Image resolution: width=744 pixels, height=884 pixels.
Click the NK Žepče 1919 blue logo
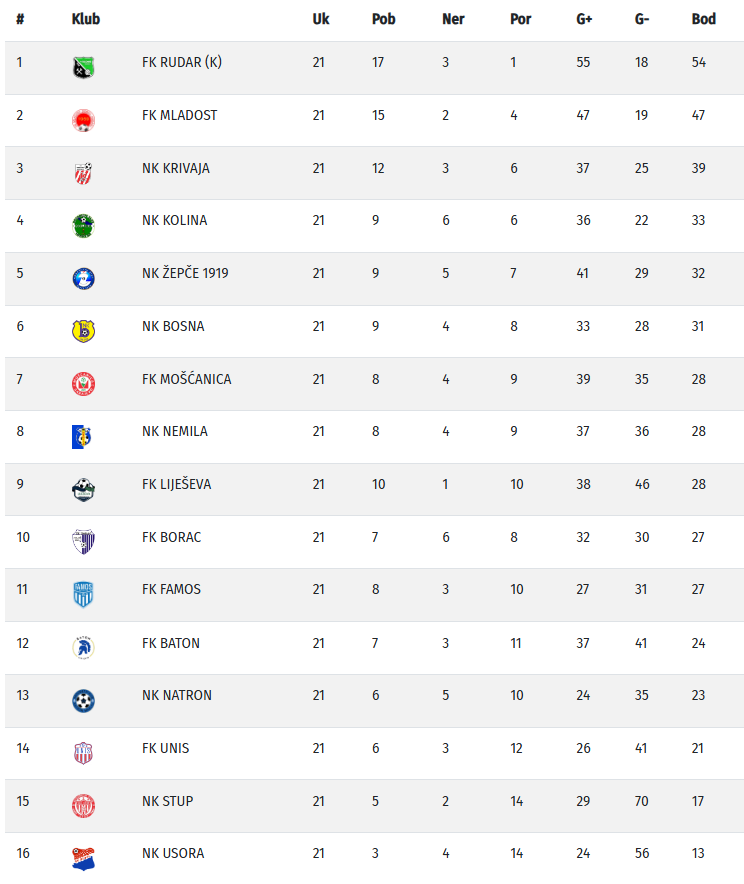84,279
